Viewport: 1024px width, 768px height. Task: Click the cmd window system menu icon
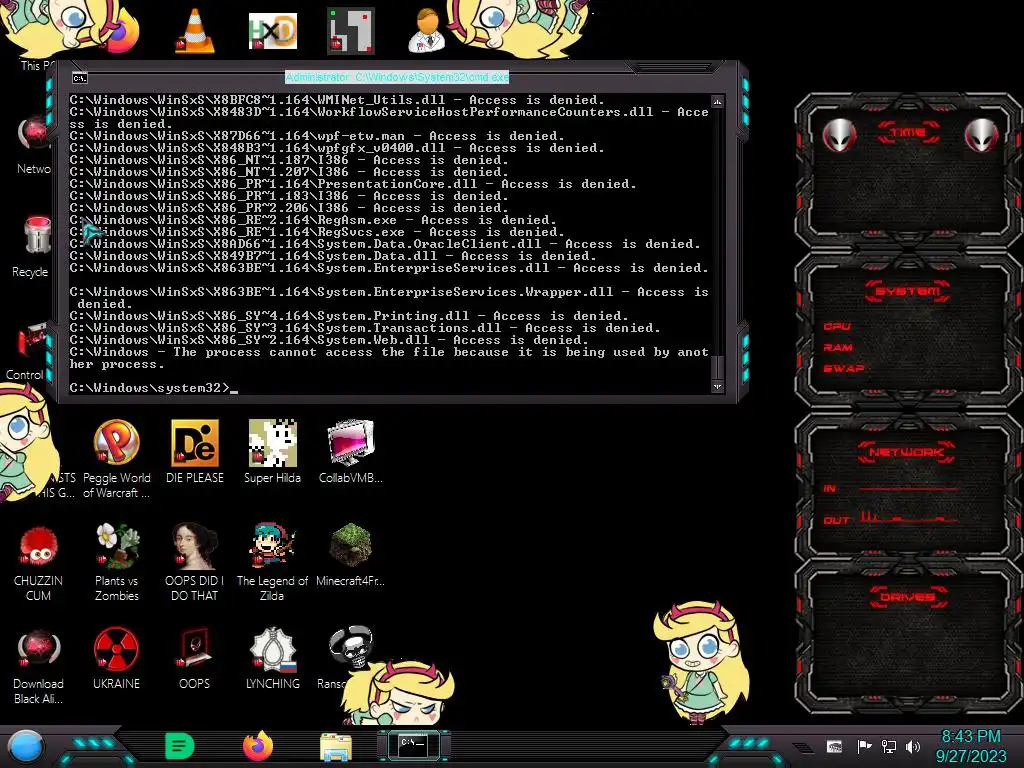[x=80, y=78]
